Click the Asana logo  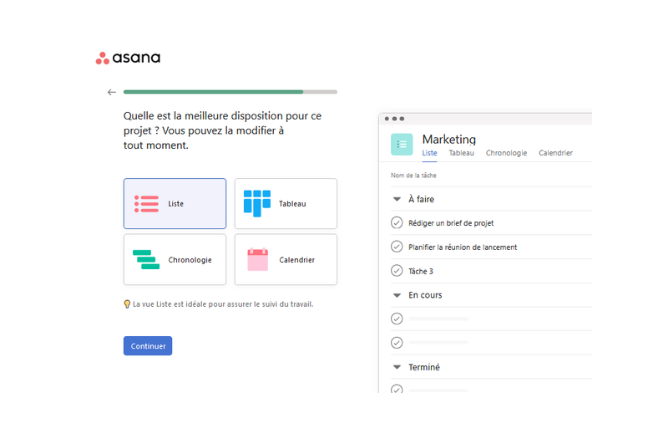128,58
